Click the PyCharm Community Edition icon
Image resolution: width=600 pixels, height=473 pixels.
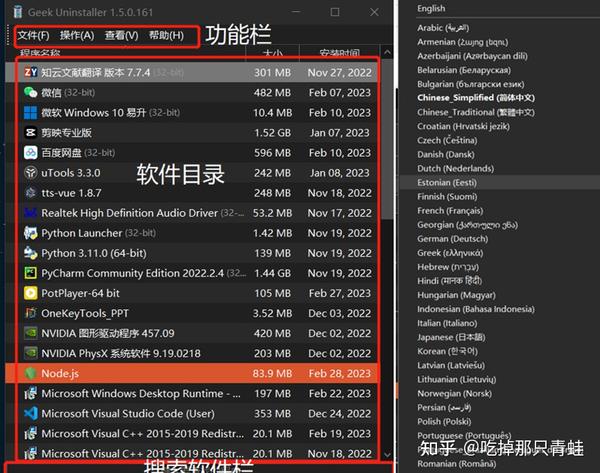(31, 273)
